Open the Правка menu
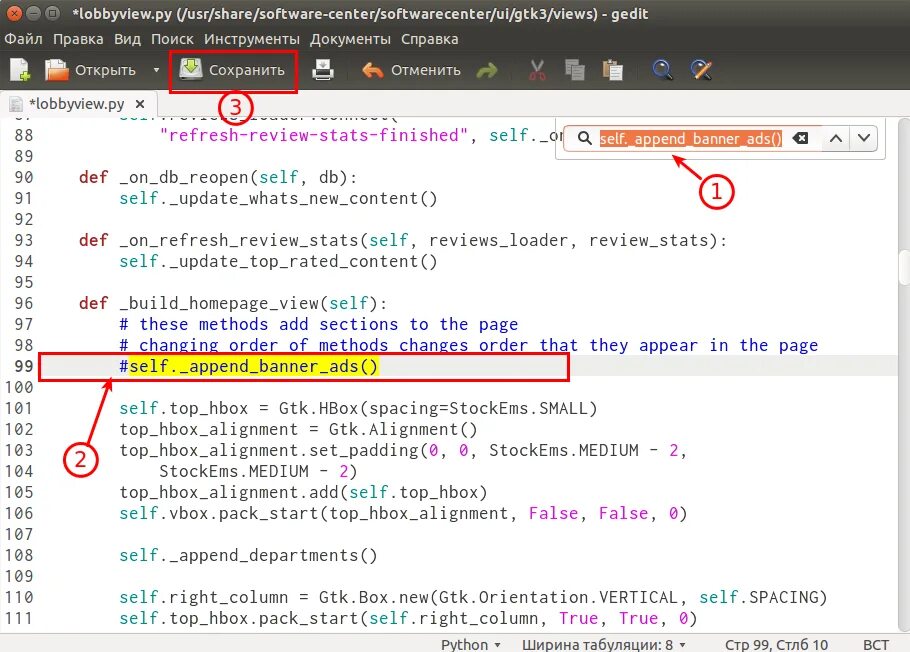The image size is (910, 652). coord(78,39)
